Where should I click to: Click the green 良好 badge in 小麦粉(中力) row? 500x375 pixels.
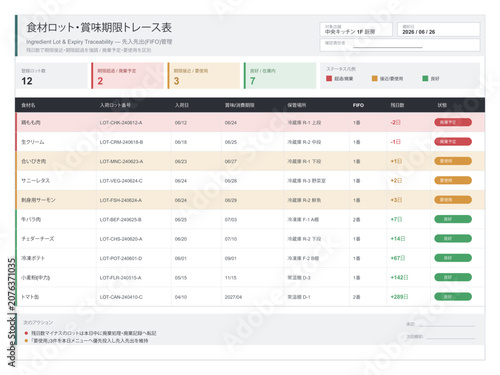453,277
